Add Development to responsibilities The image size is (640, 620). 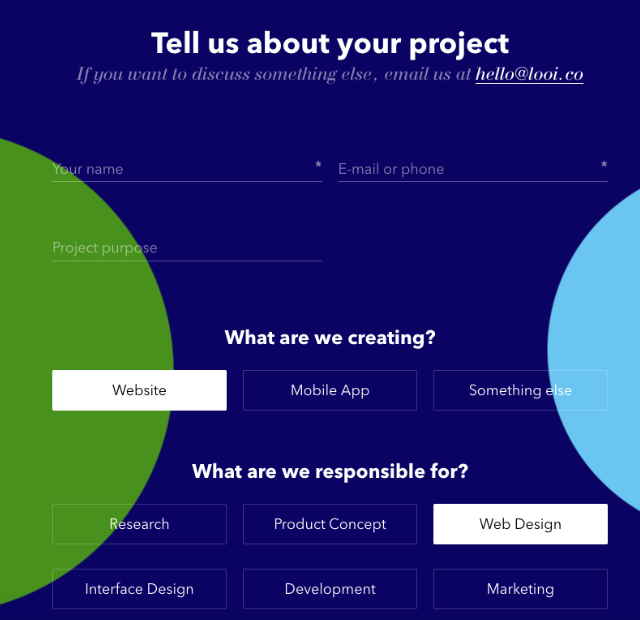tap(330, 589)
